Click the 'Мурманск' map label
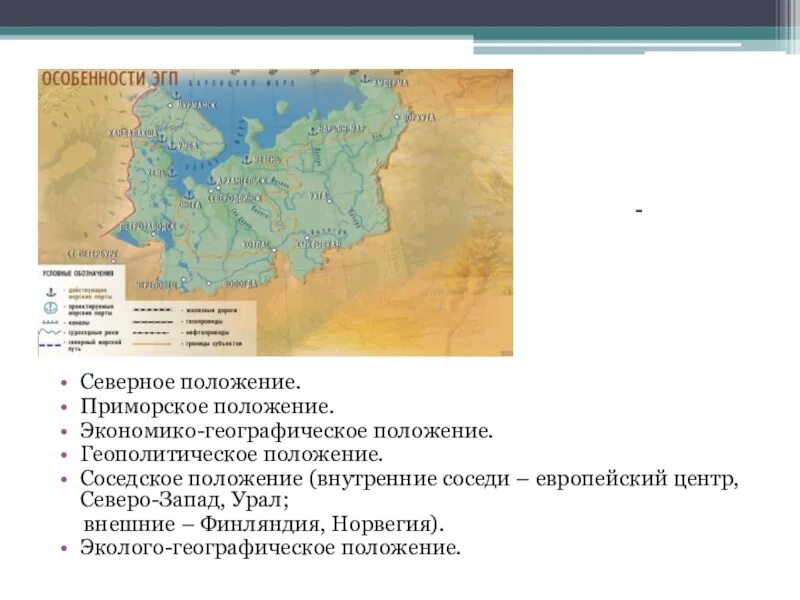This screenshot has height=600, width=800. coord(196,106)
